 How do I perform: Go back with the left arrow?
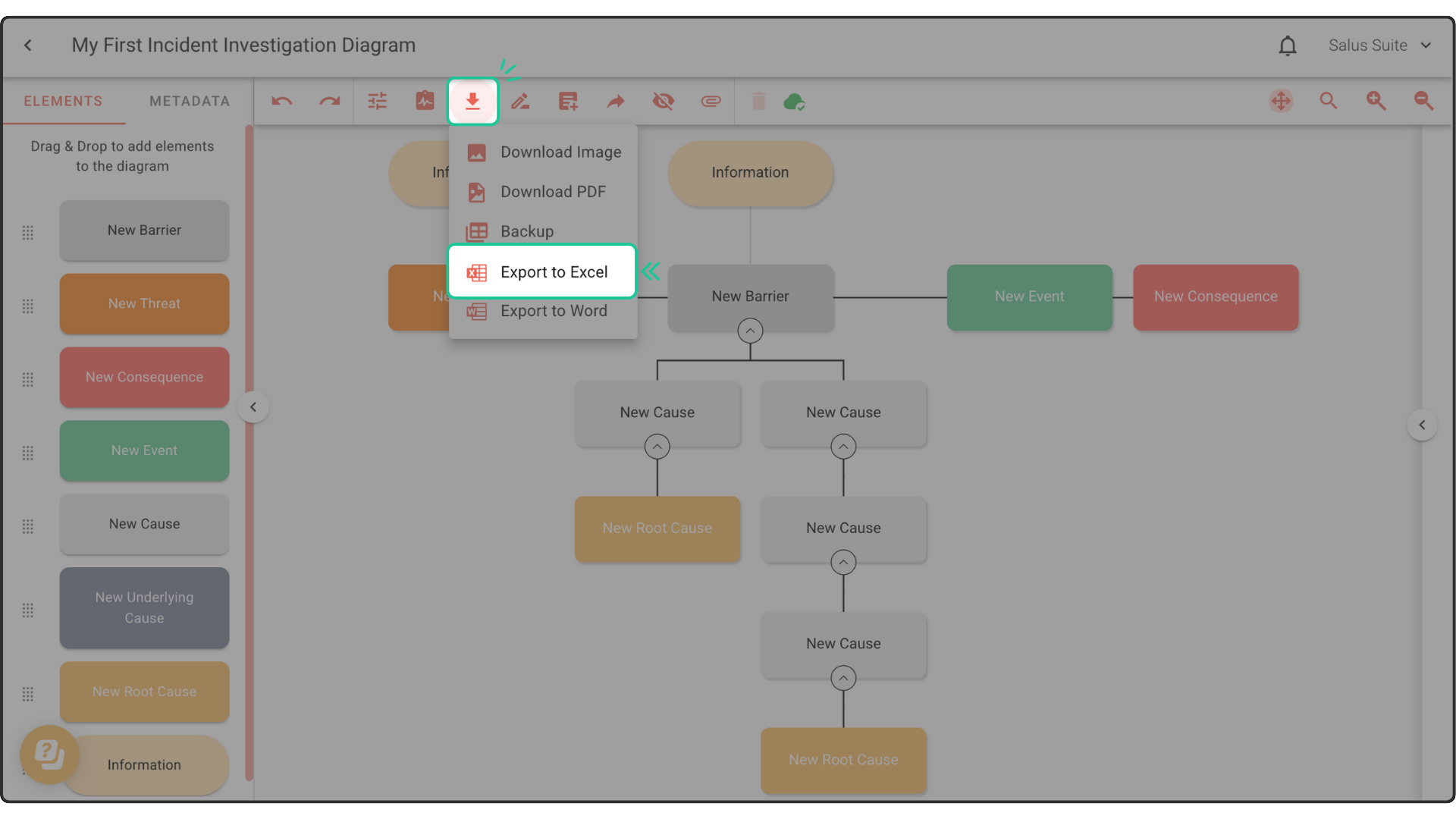coord(28,45)
